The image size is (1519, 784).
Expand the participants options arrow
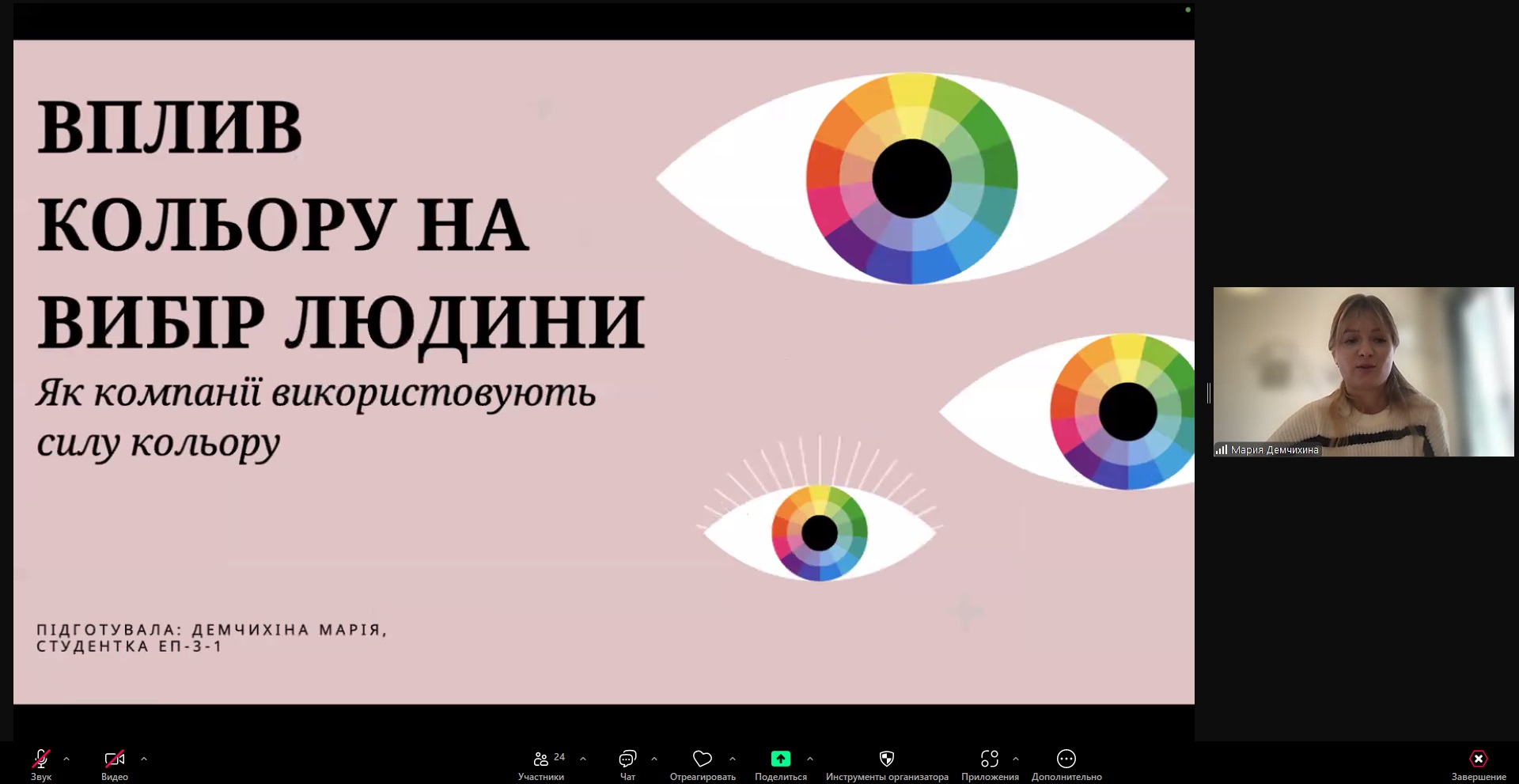click(x=583, y=759)
